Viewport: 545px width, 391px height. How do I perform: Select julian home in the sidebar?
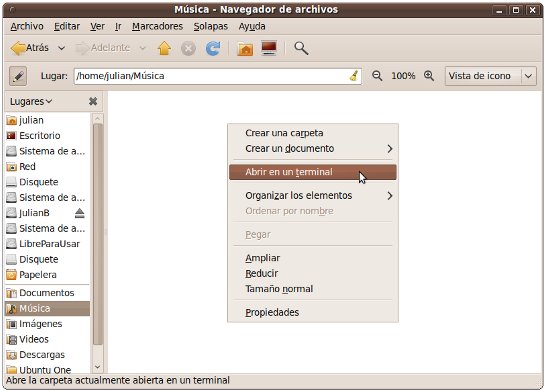click(x=48, y=120)
